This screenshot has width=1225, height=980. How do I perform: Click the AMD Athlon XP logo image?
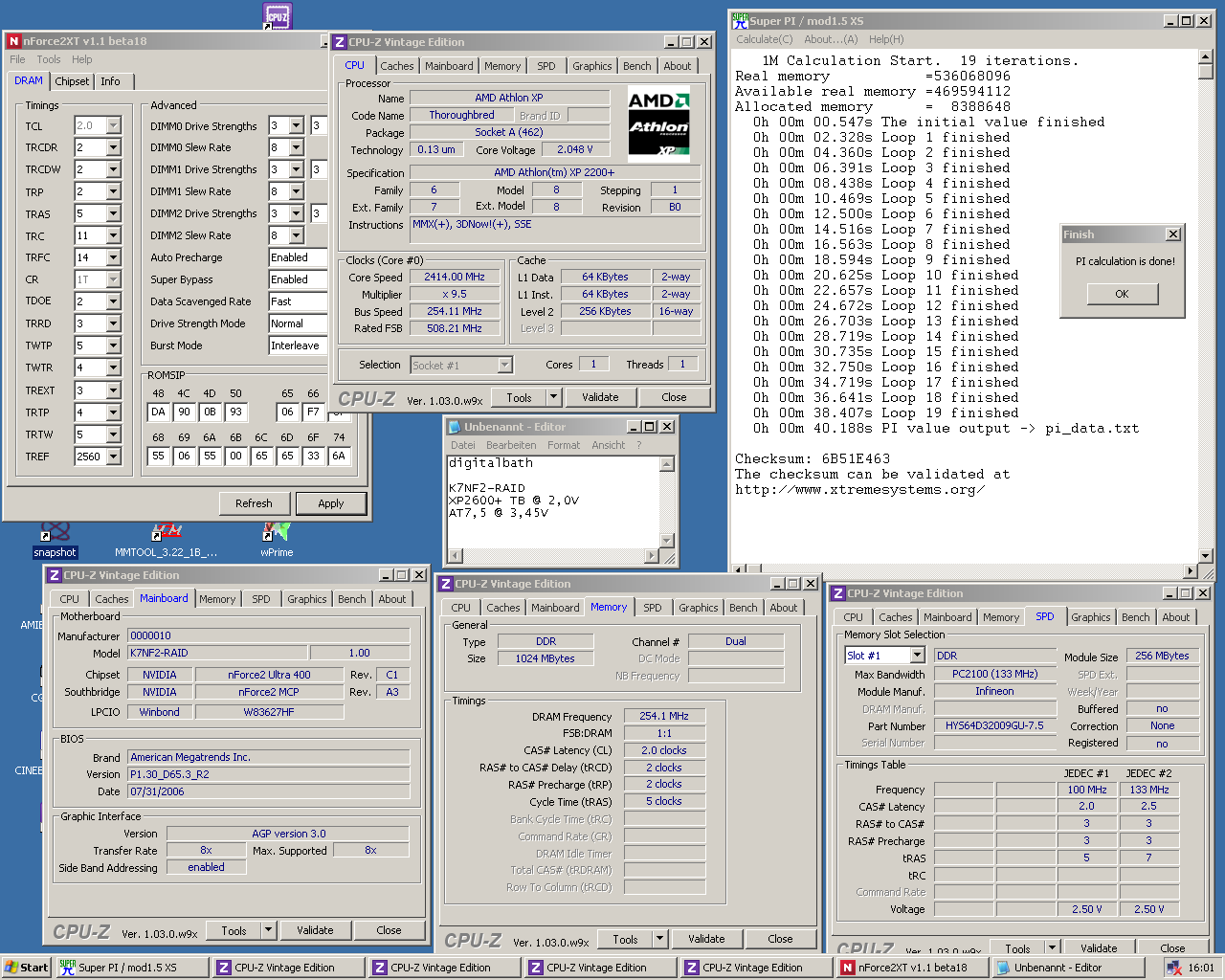(658, 123)
